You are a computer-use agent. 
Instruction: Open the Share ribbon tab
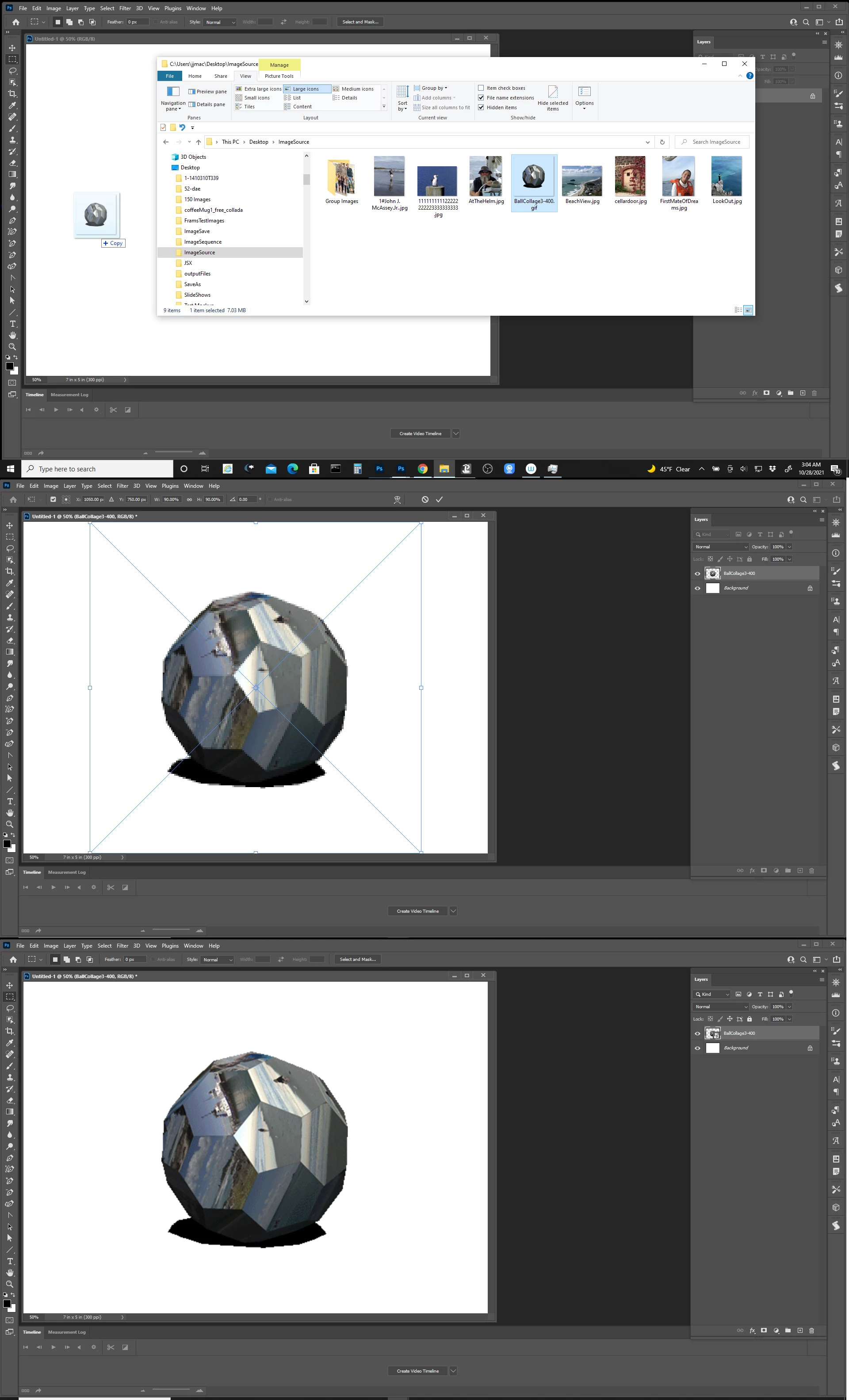click(x=221, y=76)
